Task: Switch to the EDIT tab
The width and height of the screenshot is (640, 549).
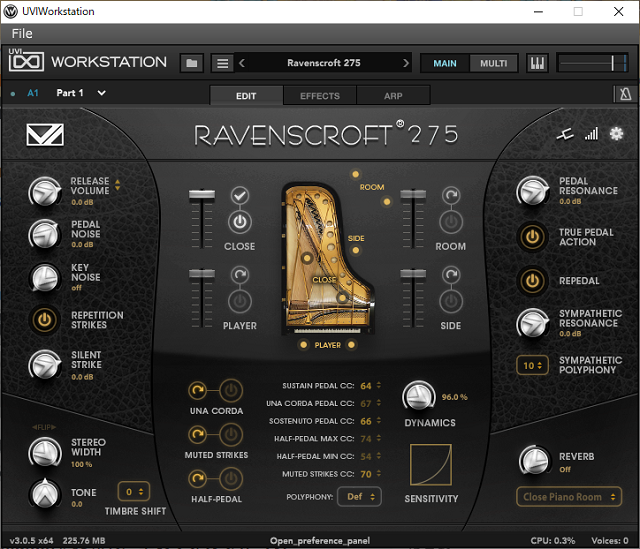Action: (x=246, y=96)
